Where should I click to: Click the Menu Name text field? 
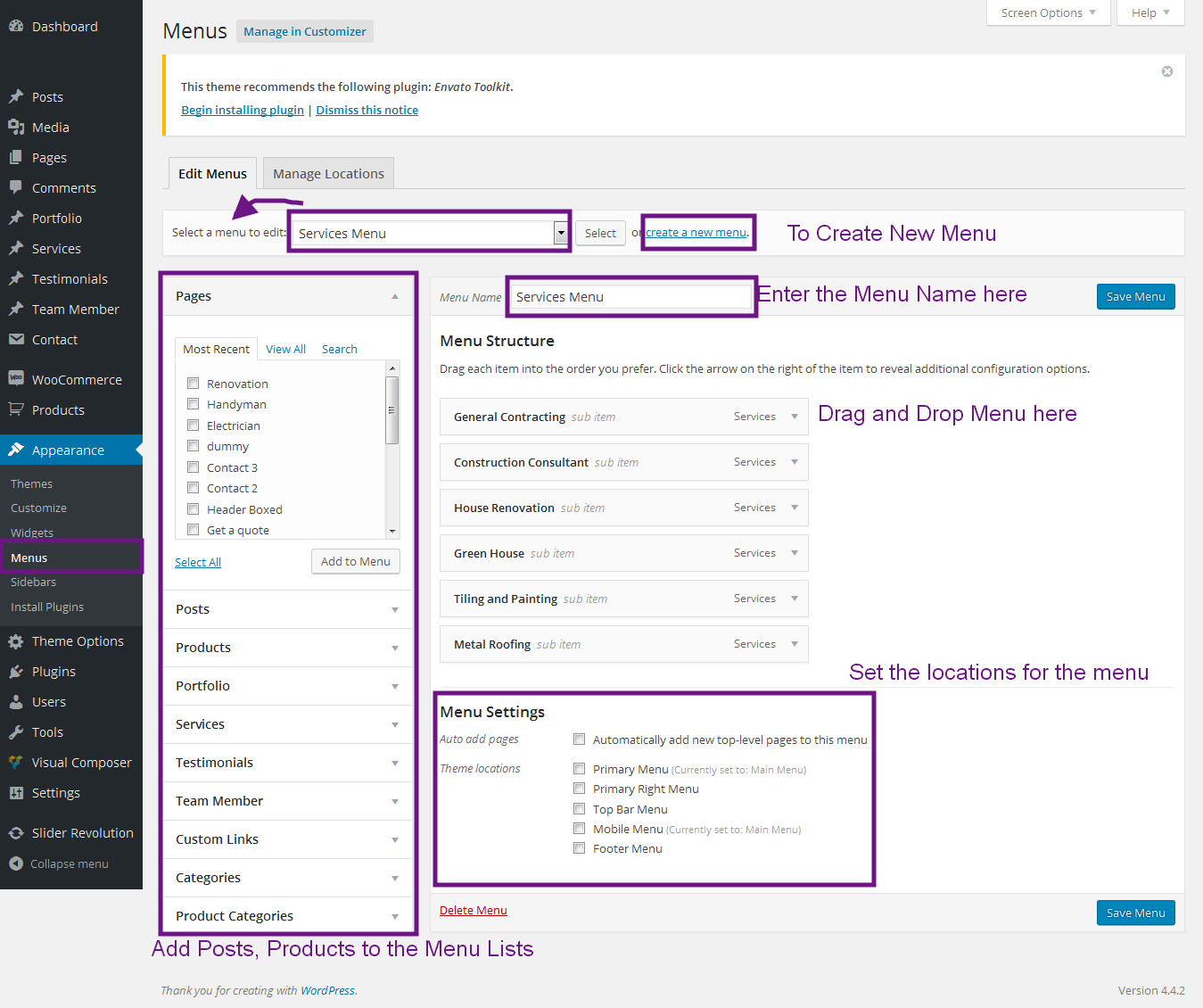click(630, 297)
